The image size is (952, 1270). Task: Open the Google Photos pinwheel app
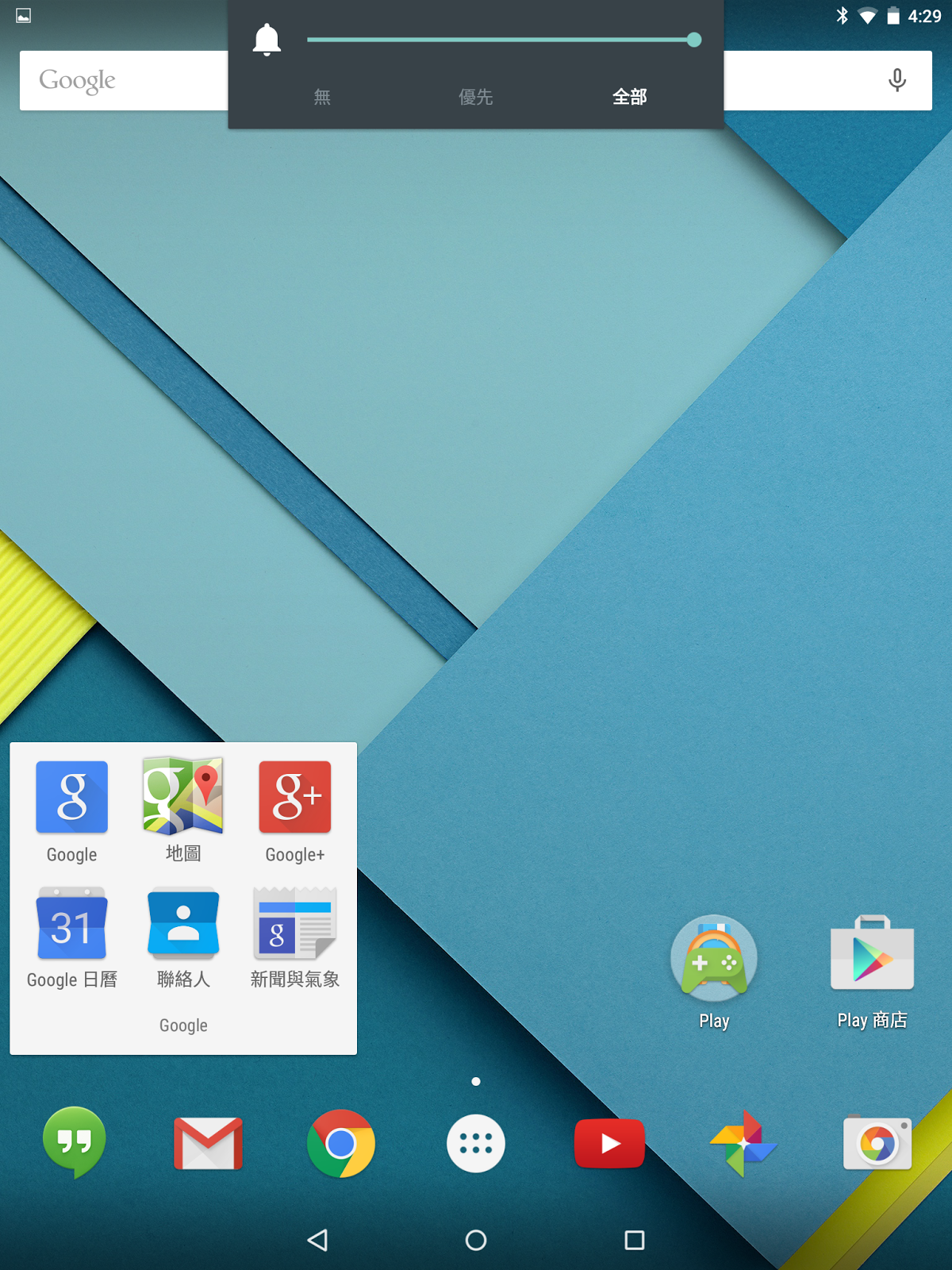click(743, 1144)
